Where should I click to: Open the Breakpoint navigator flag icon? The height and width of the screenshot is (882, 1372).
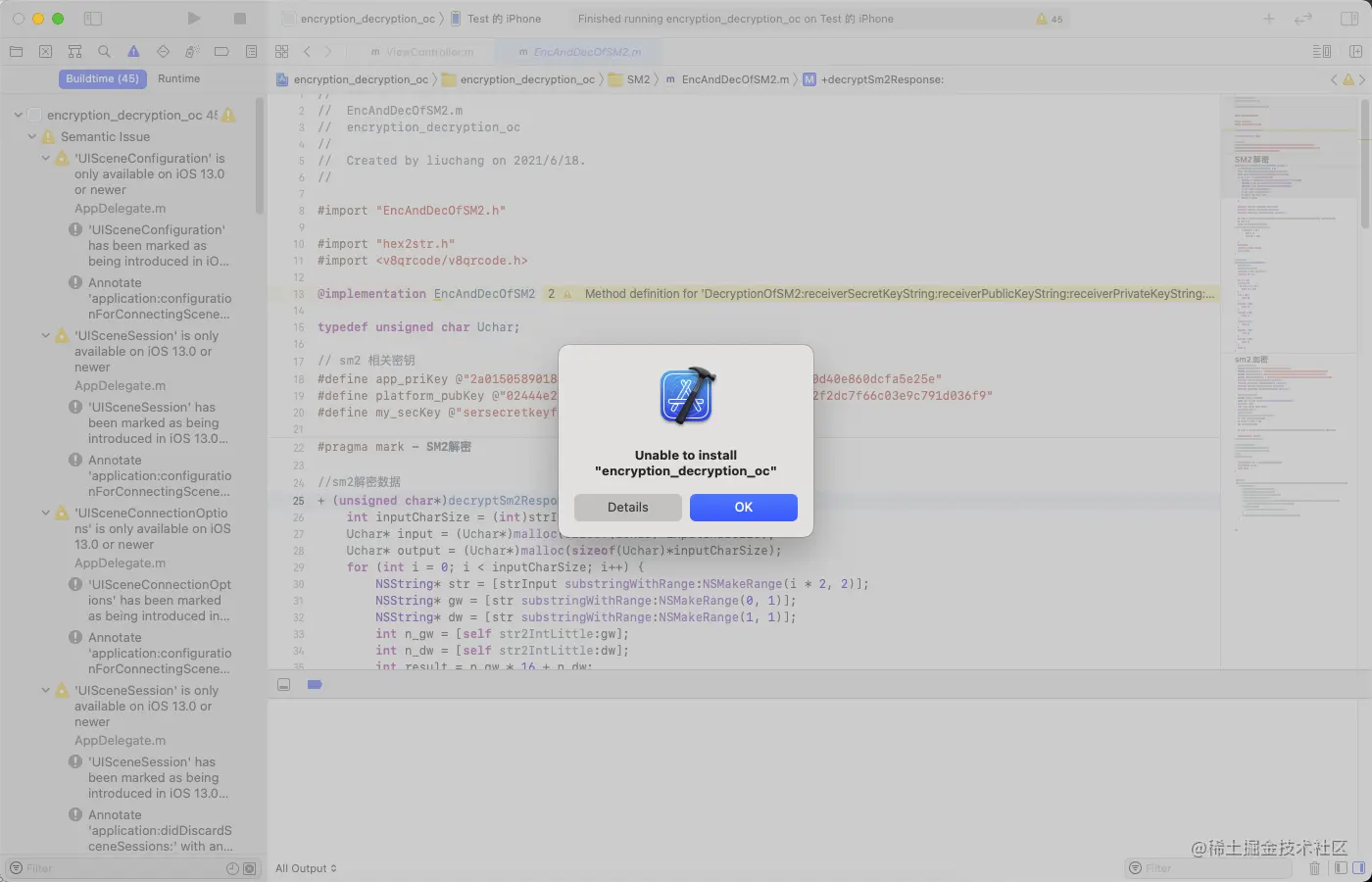pos(221,51)
